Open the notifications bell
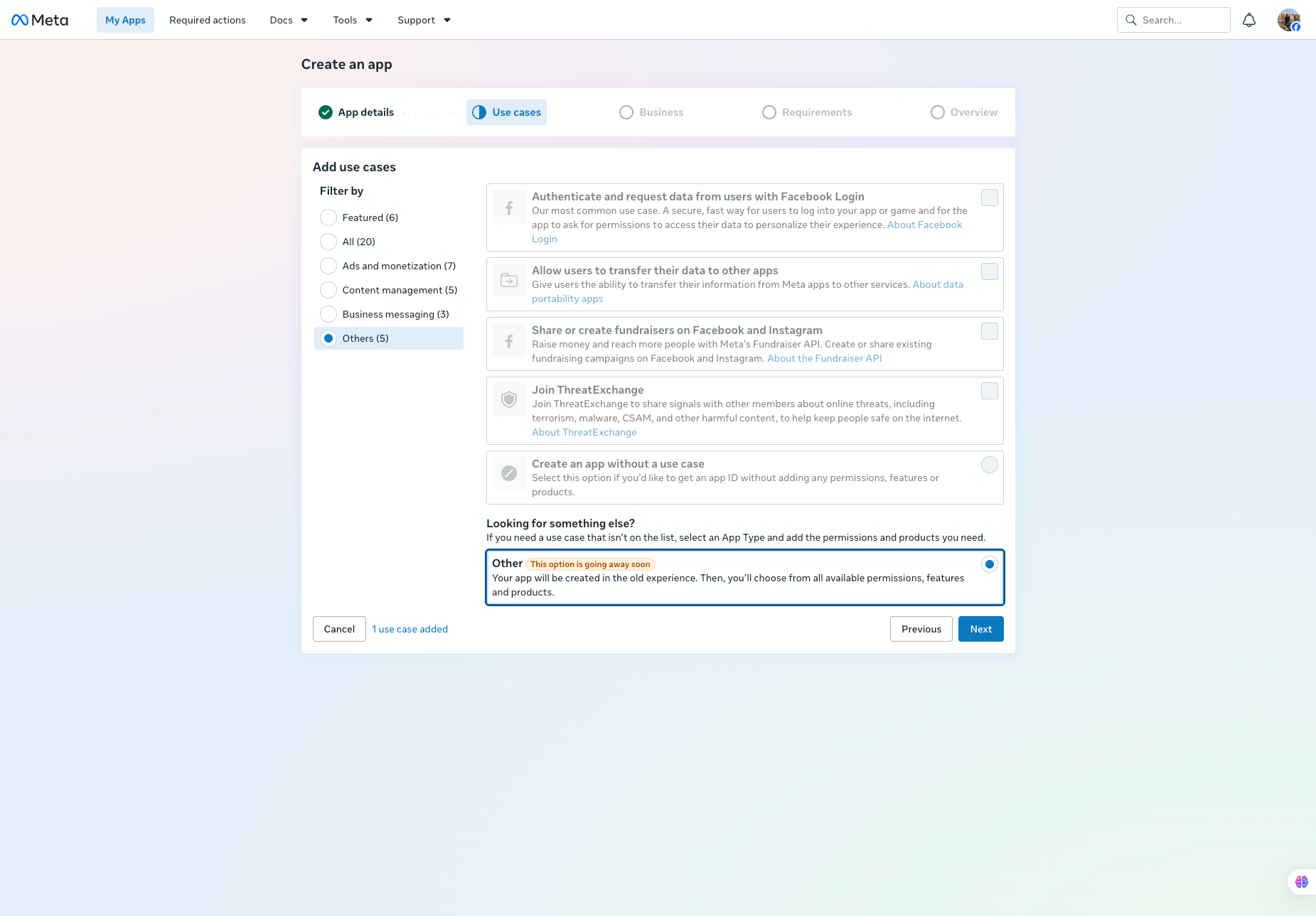The height and width of the screenshot is (916, 1316). pyautogui.click(x=1249, y=20)
